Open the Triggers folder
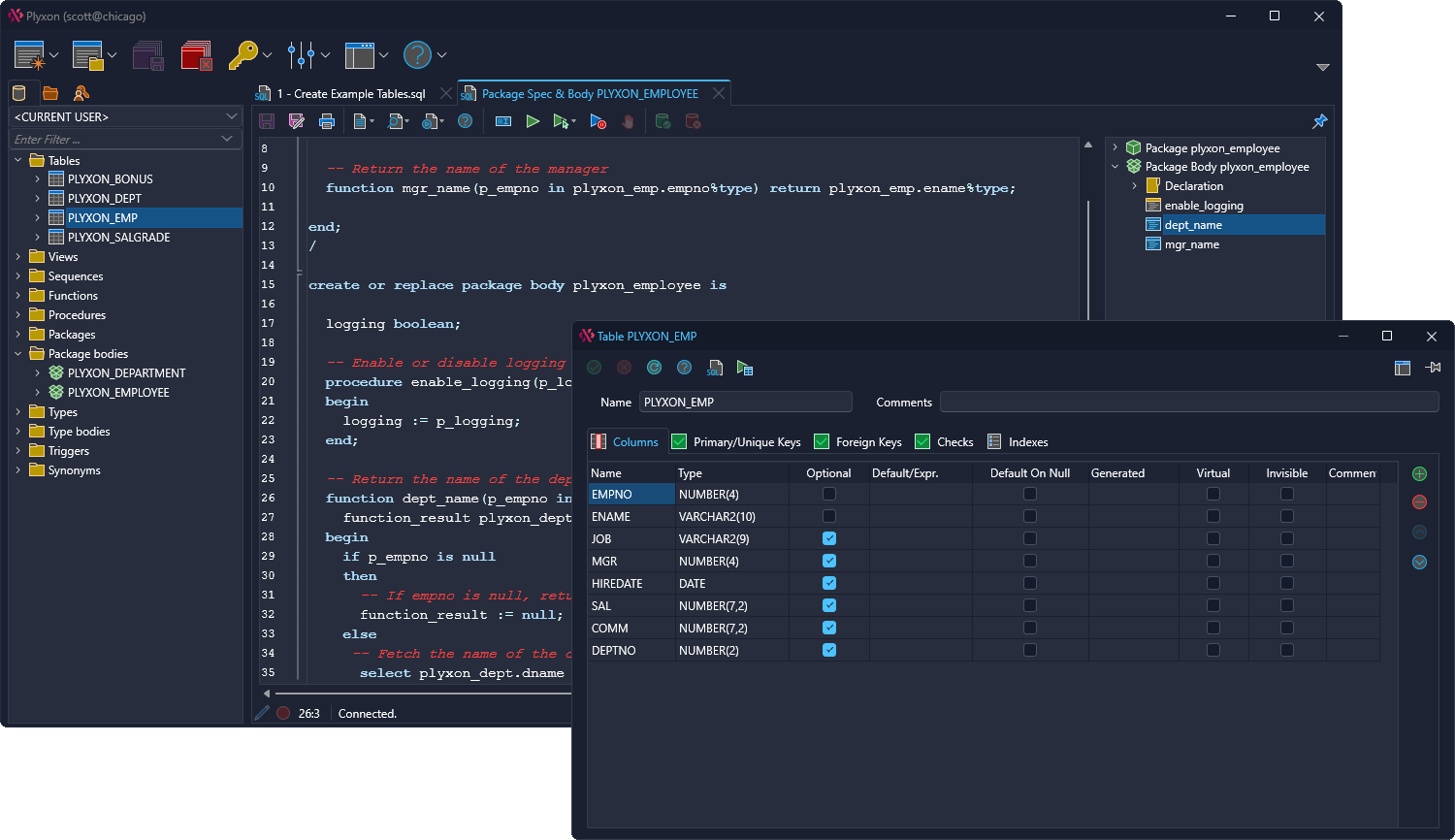Screen dimensions: 1455x840 tap(68, 451)
